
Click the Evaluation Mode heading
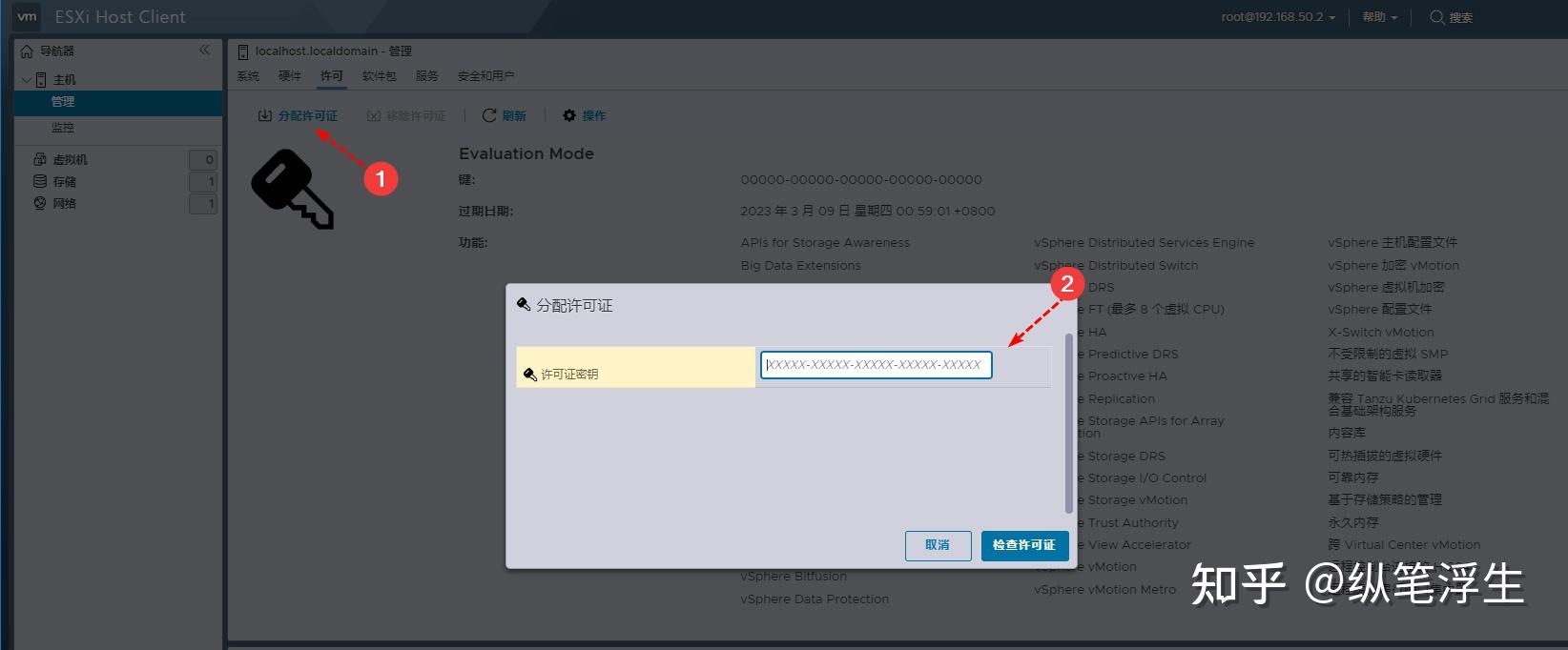pyautogui.click(x=526, y=153)
